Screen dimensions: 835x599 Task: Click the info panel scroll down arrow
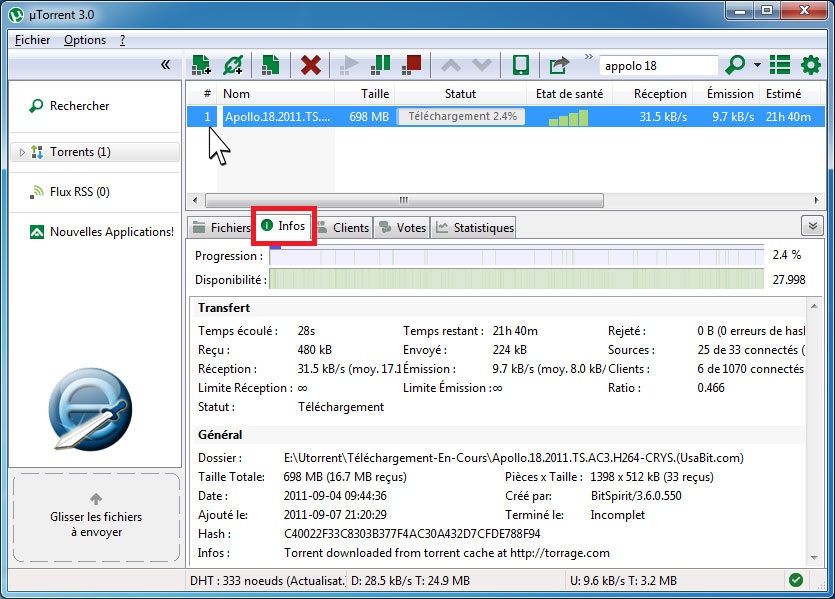click(x=814, y=557)
